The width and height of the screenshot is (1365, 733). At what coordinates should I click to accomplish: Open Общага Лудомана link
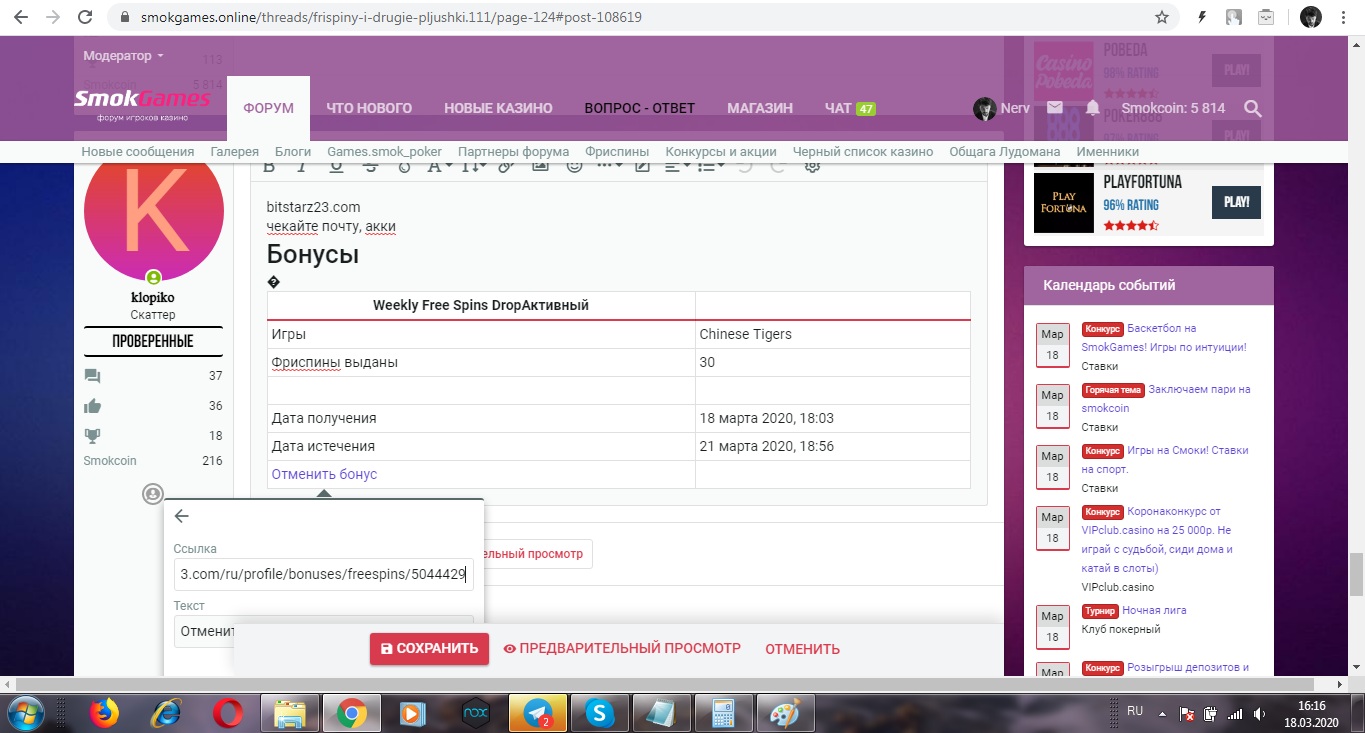click(1005, 152)
